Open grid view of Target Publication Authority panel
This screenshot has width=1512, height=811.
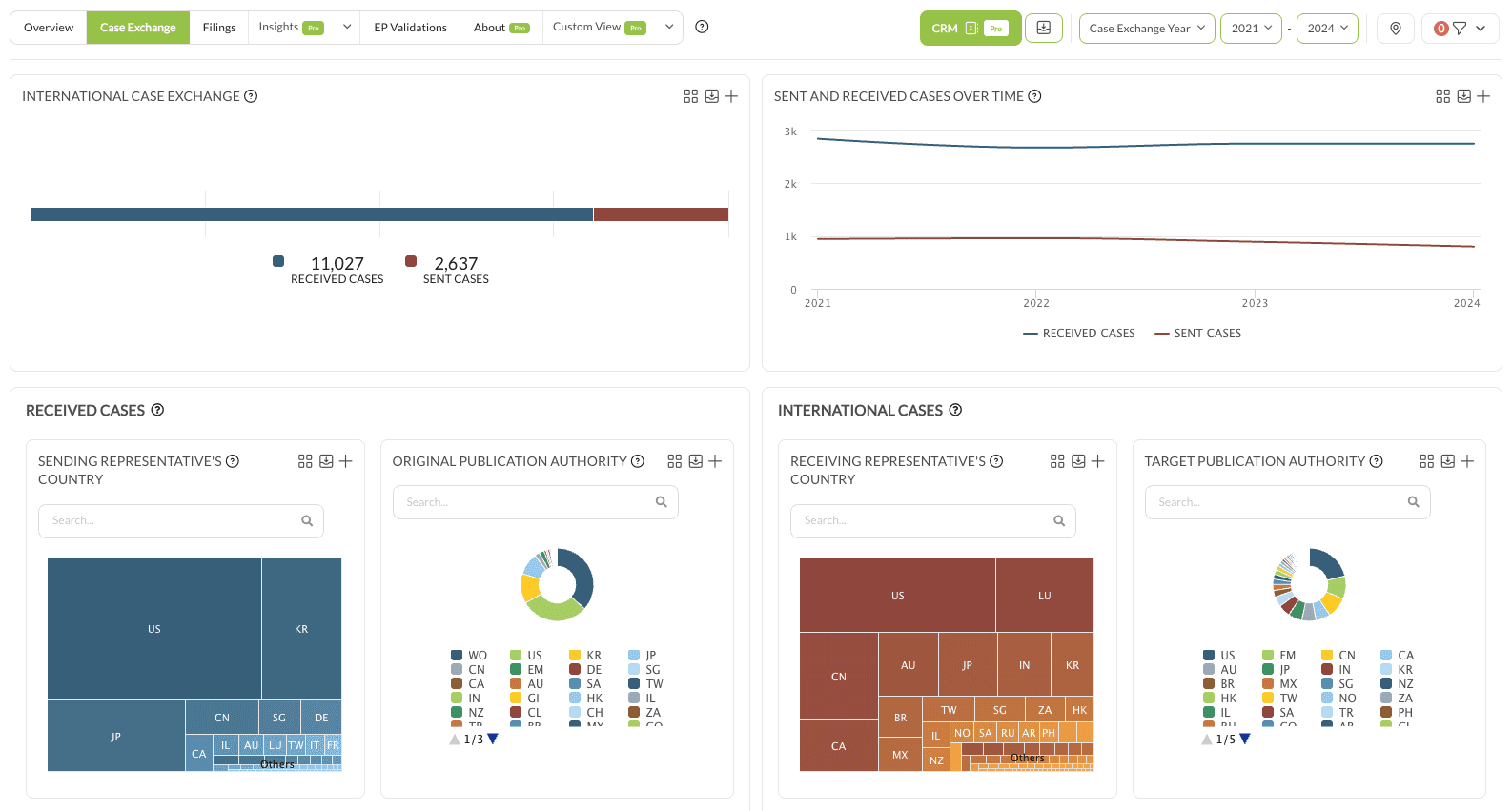(1427, 461)
